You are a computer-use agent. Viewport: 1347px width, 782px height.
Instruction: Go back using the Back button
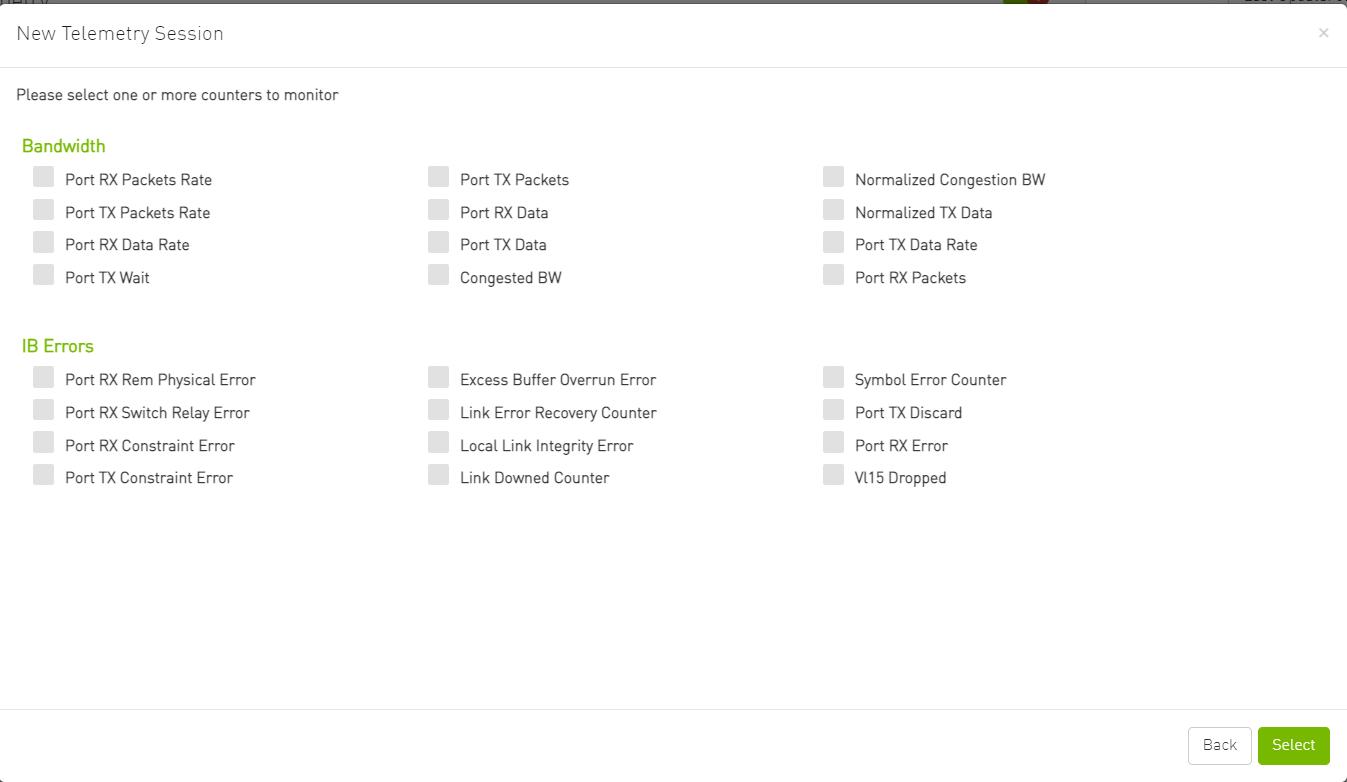click(1219, 745)
